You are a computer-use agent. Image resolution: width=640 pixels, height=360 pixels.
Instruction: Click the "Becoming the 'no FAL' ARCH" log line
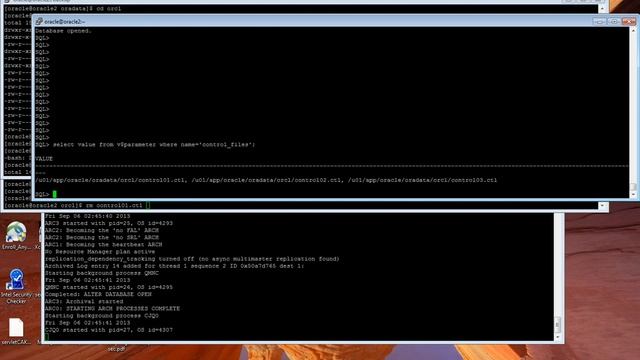click(102, 230)
